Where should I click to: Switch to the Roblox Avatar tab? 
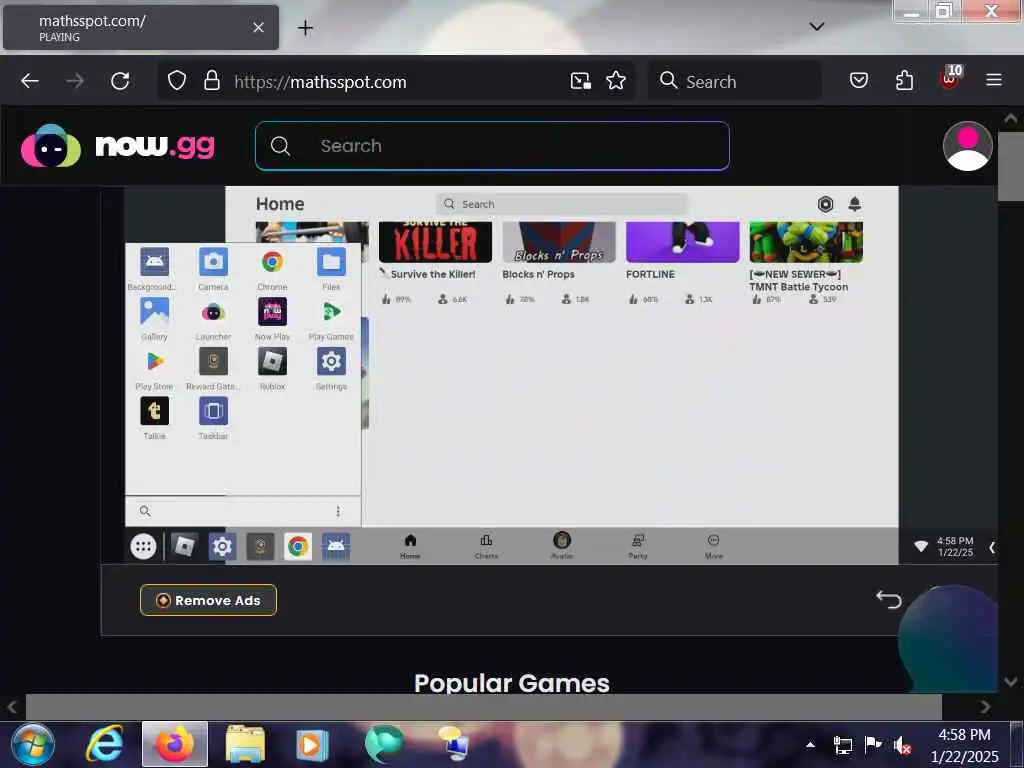pos(562,546)
